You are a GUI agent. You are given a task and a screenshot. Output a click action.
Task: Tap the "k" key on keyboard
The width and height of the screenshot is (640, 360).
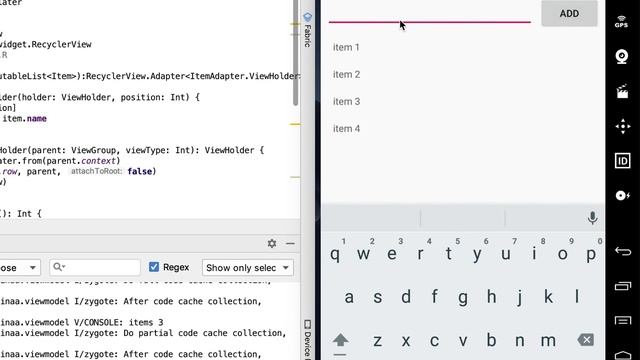pyautogui.click(x=548, y=297)
